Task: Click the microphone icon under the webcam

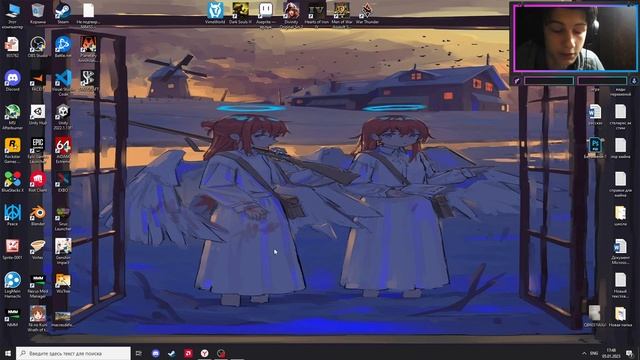Action: pyautogui.click(x=634, y=81)
